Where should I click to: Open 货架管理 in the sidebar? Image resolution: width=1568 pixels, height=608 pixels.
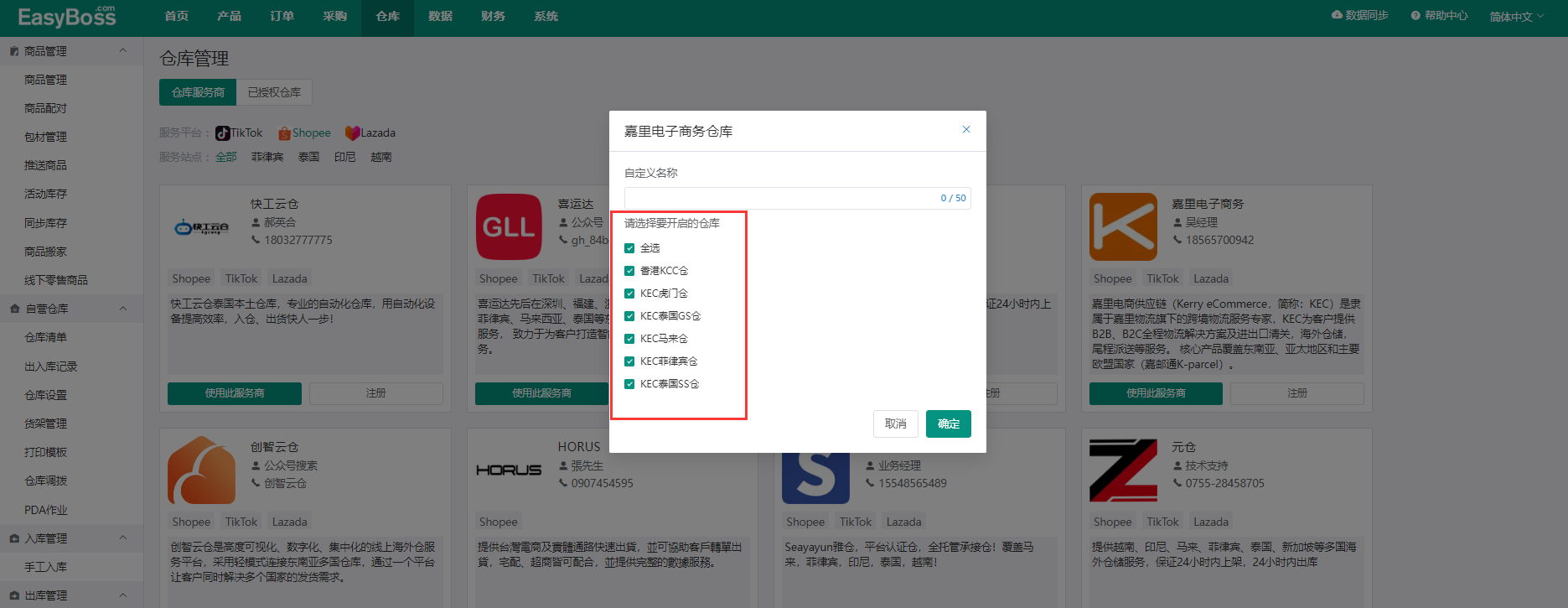tap(45, 424)
